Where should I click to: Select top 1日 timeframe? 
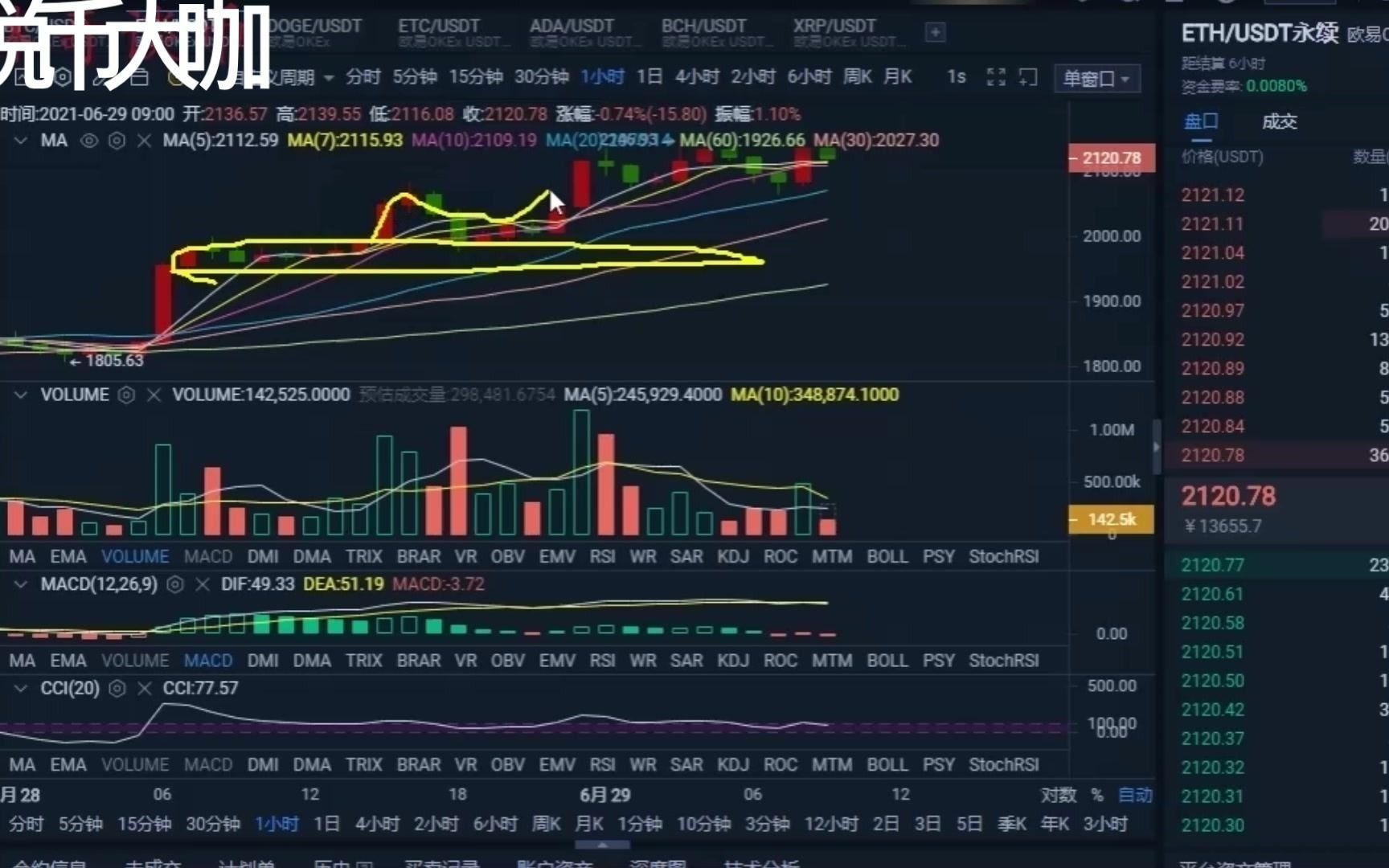[649, 77]
